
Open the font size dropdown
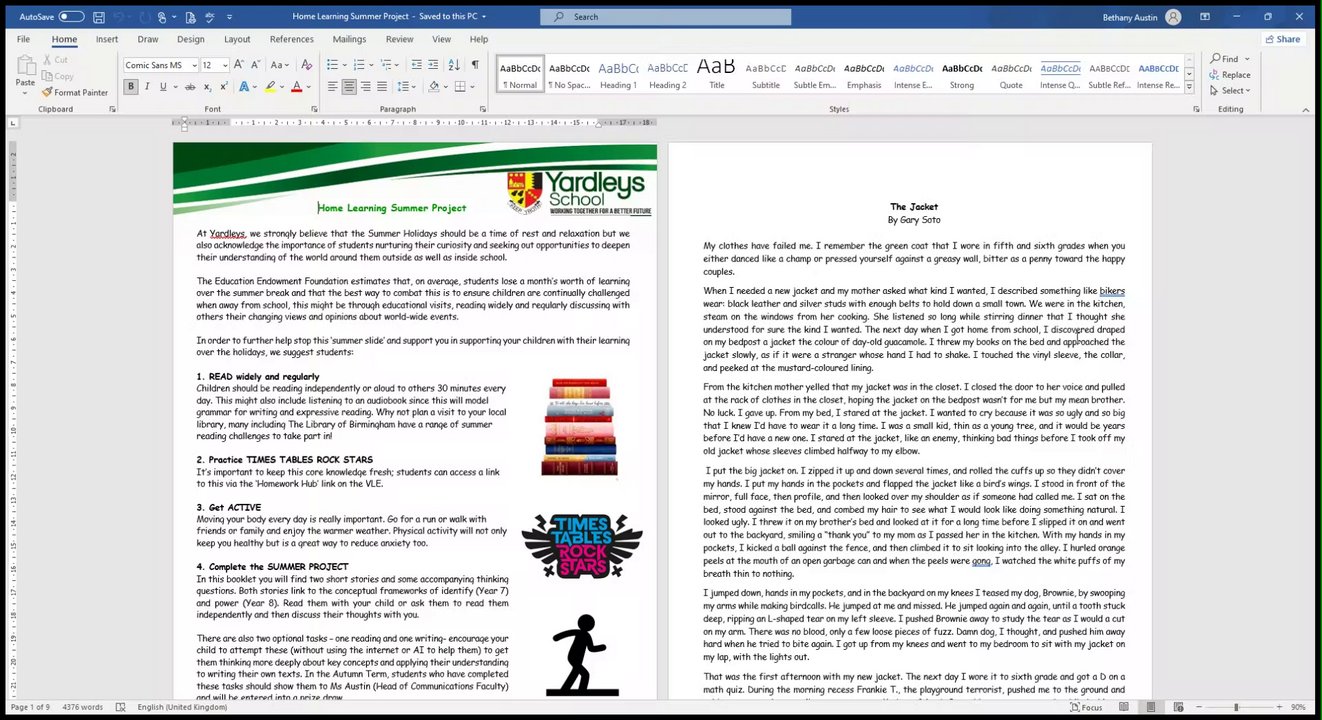point(225,65)
